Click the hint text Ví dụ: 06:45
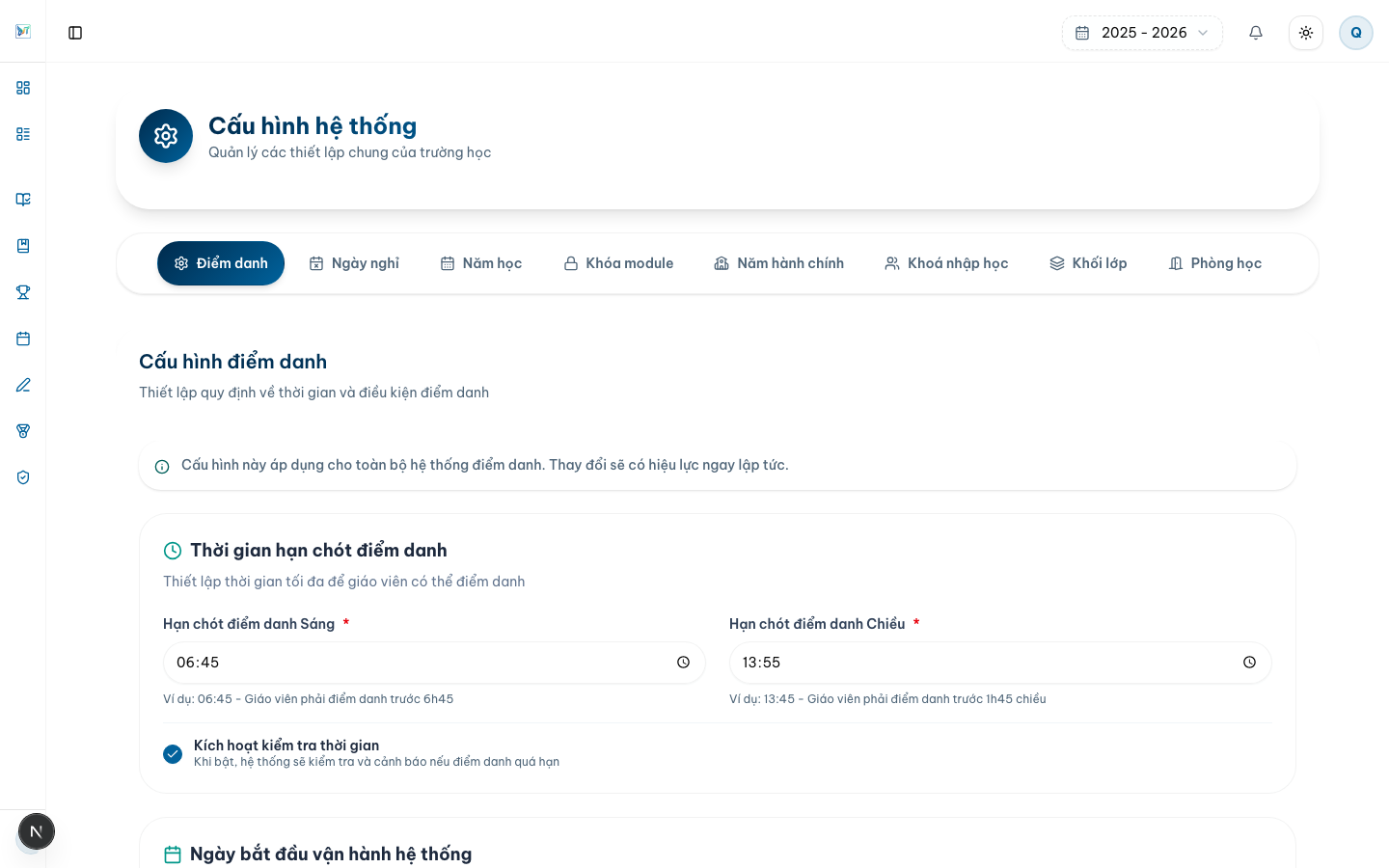Viewport: 1389px width, 868px height. coord(308,699)
